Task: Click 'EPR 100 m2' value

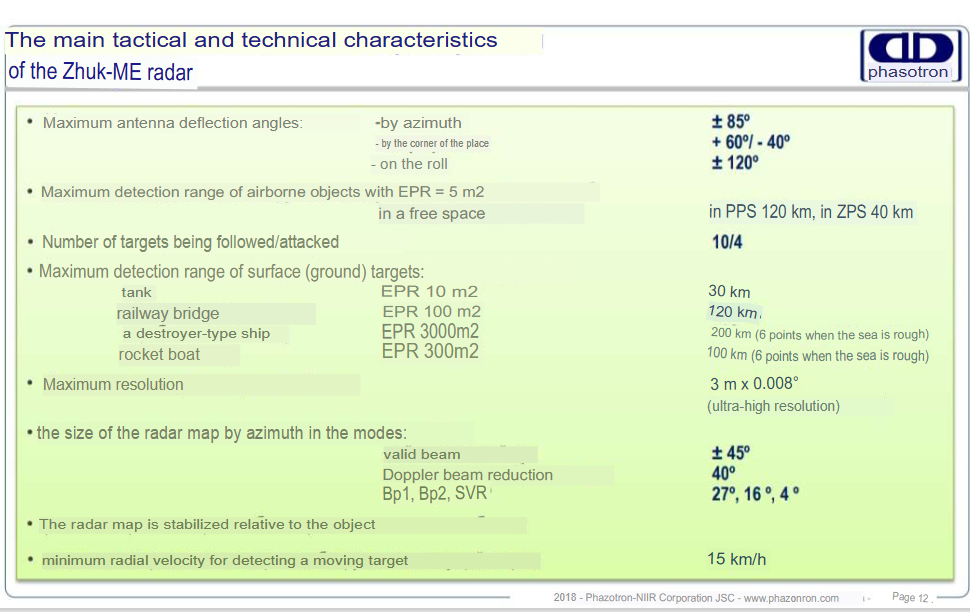Action: (431, 311)
